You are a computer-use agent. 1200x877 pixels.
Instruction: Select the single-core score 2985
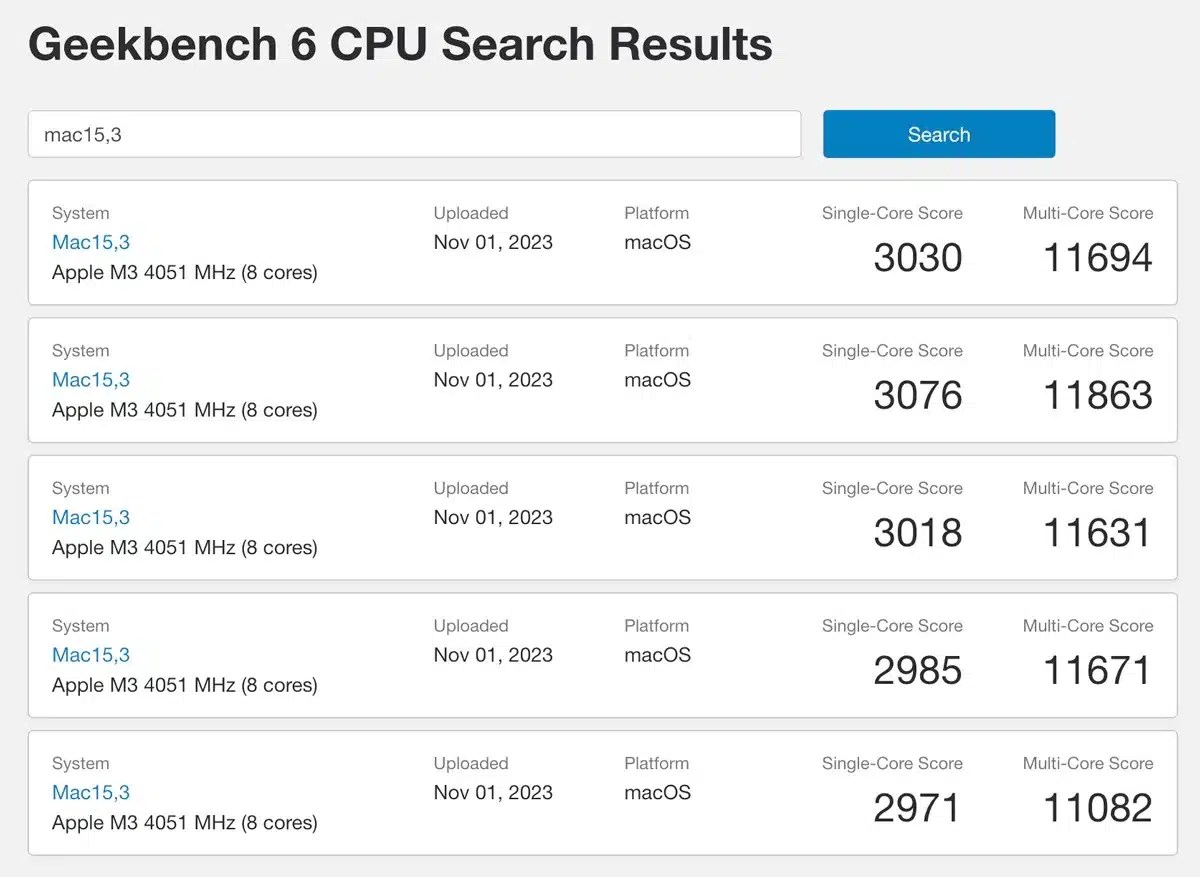tap(917, 671)
